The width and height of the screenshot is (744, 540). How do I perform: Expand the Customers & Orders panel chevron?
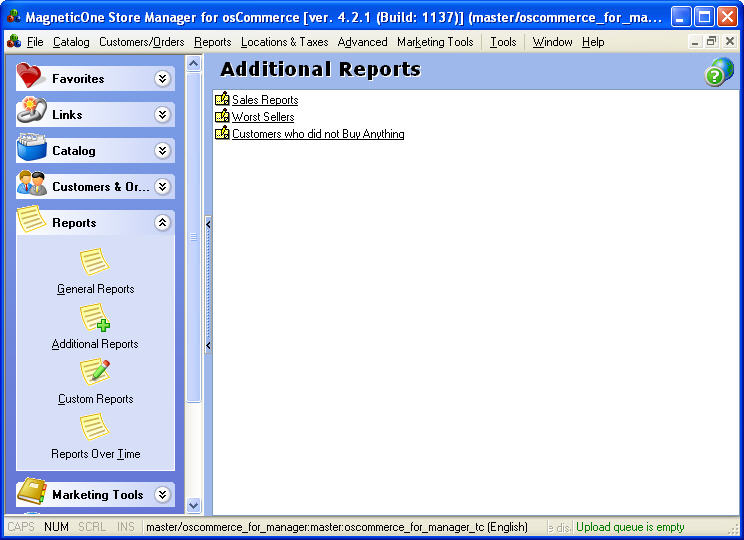162,186
